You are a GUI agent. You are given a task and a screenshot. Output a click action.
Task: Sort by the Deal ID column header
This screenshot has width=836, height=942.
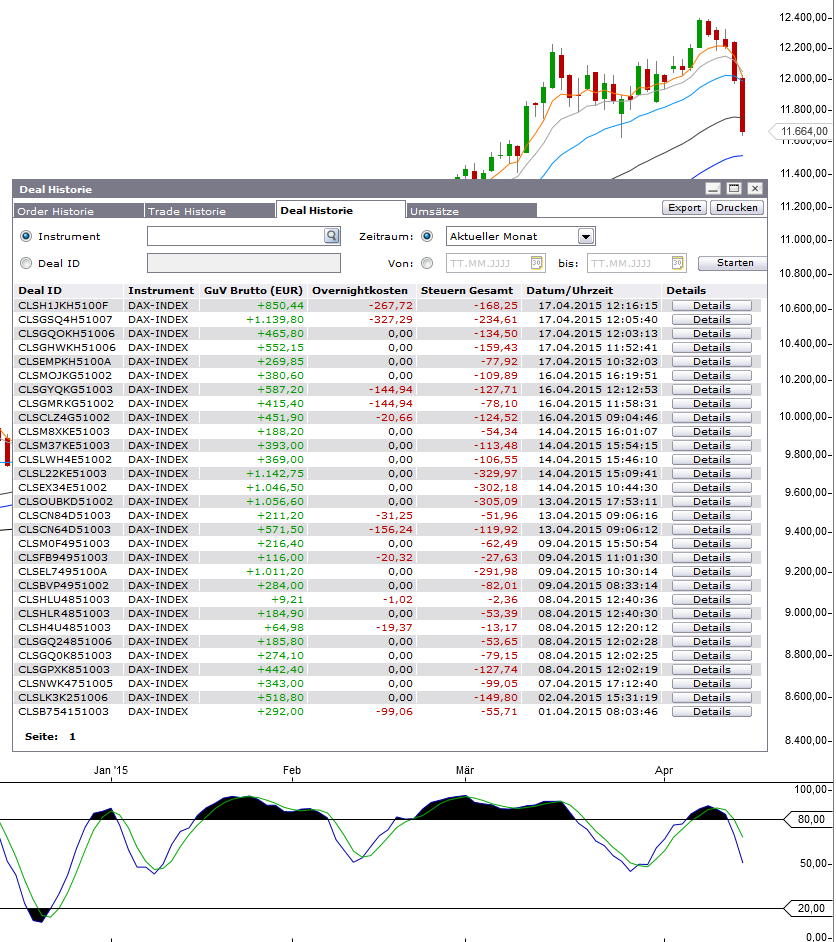pyautogui.click(x=40, y=290)
